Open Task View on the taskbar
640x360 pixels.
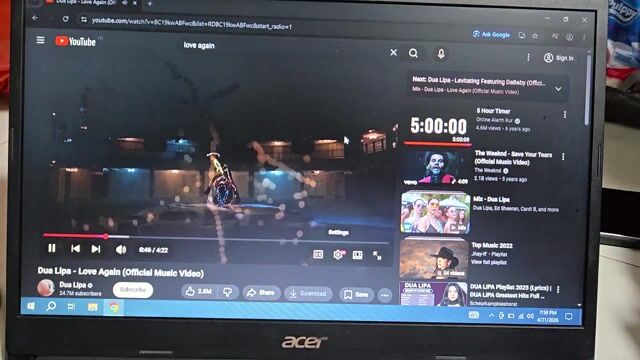point(71,306)
